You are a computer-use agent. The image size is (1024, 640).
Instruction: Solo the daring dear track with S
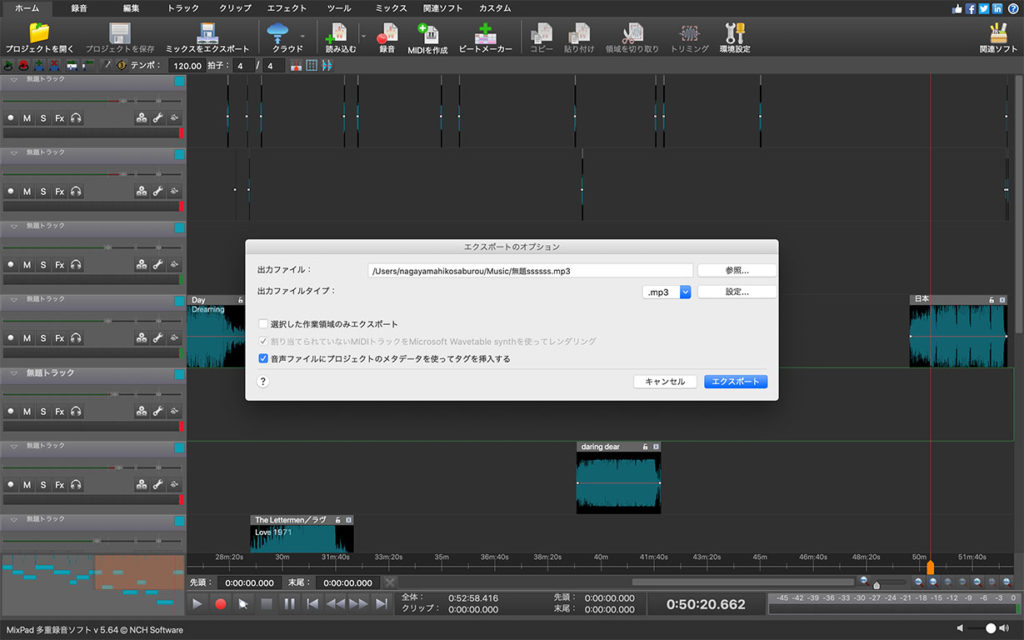pos(43,485)
